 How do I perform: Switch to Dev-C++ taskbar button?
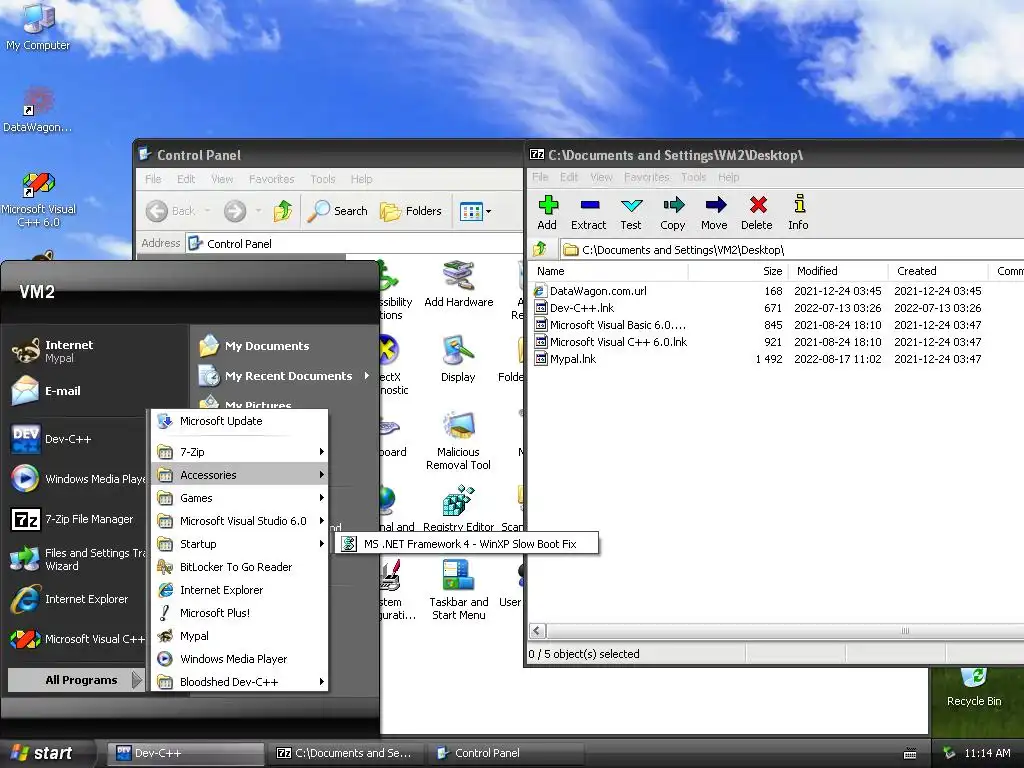click(186, 753)
